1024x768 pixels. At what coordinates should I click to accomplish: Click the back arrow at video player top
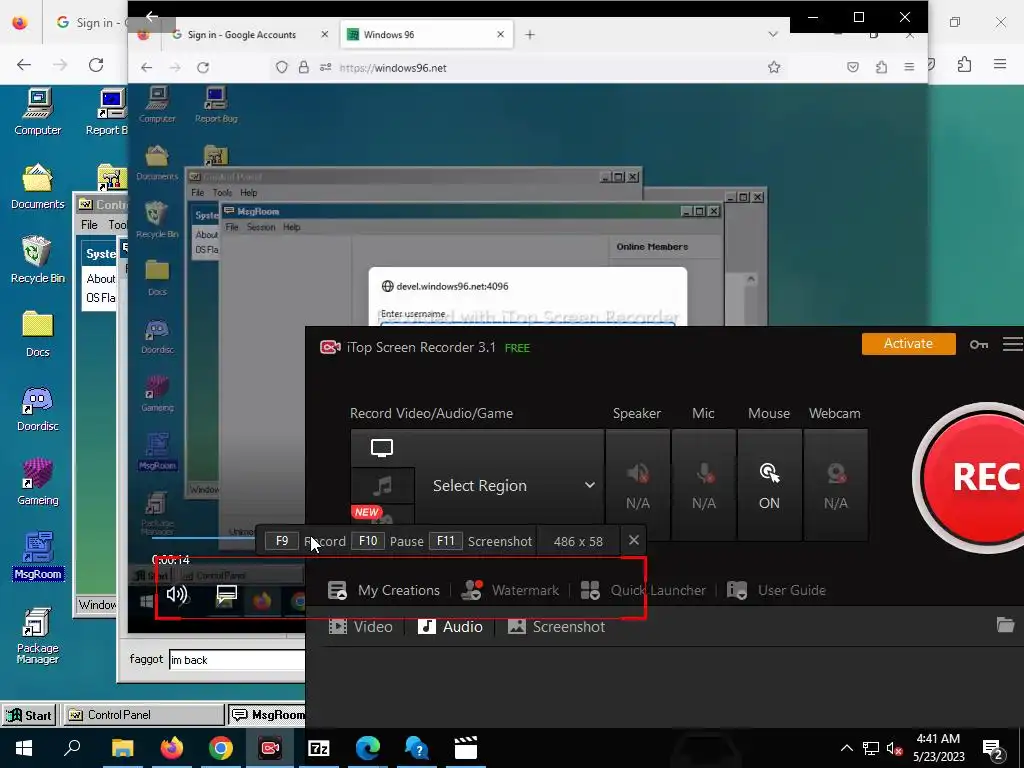pos(152,16)
